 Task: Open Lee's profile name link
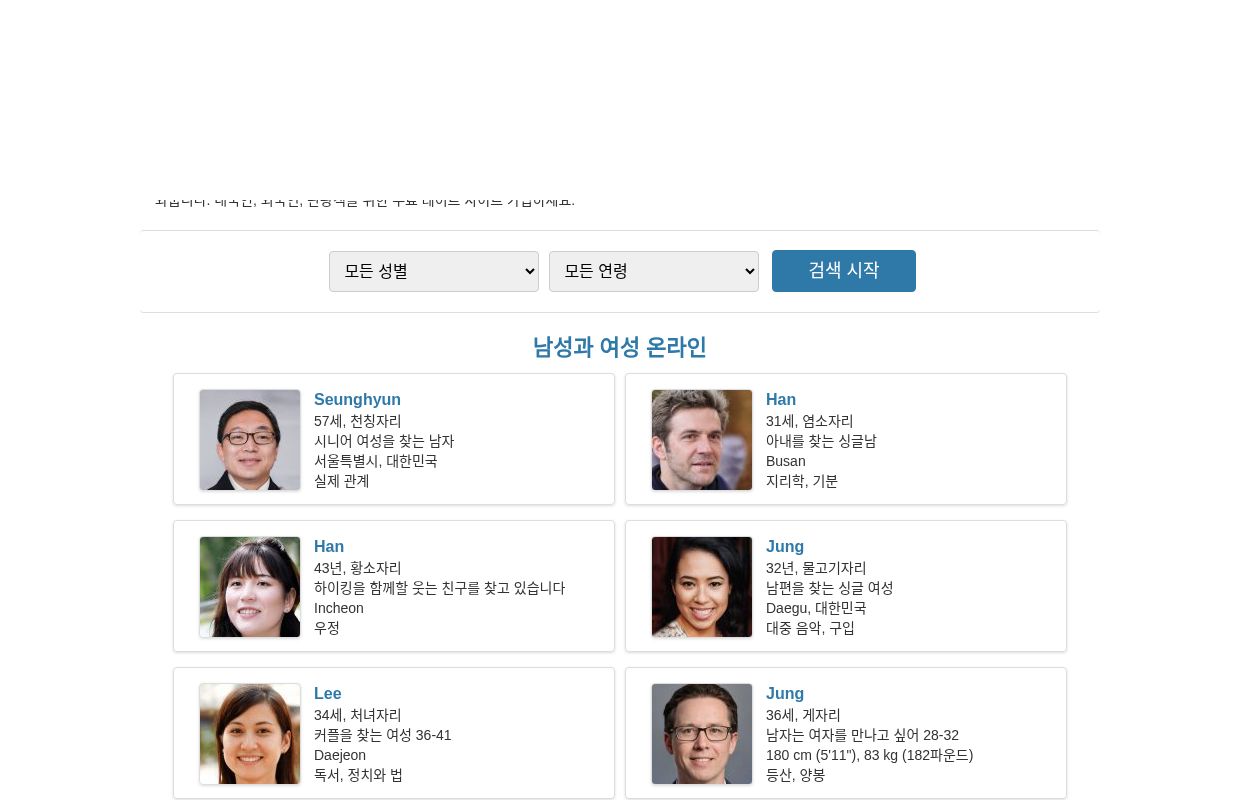[x=328, y=694]
